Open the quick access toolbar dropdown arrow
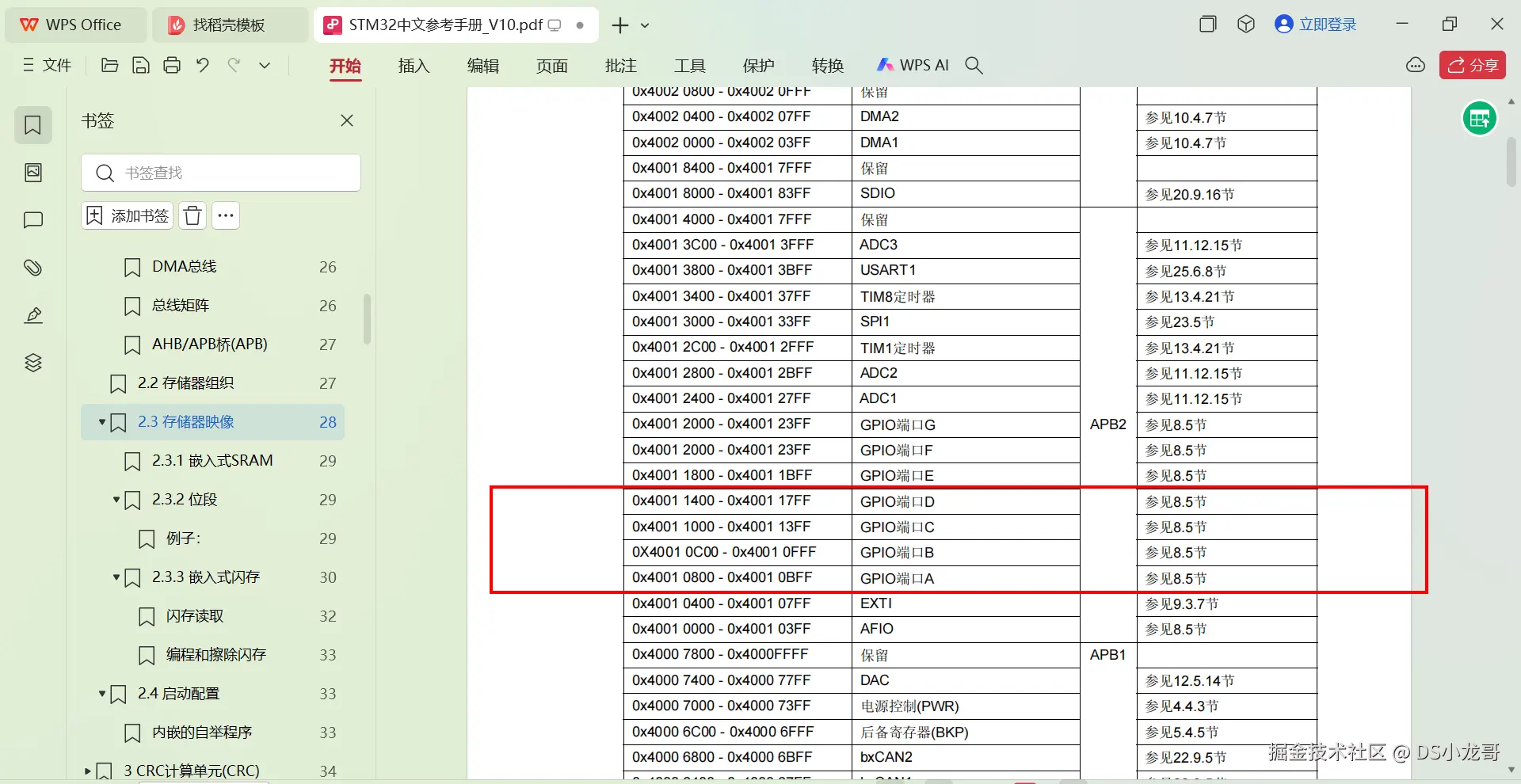 [265, 65]
